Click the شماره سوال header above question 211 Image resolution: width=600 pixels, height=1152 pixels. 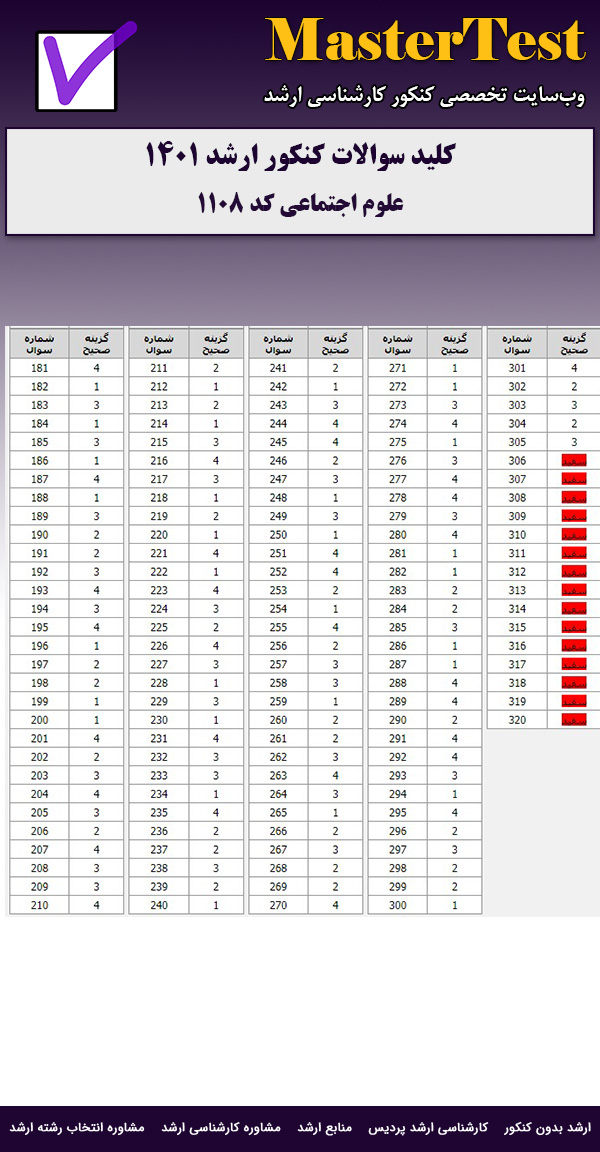(x=159, y=343)
